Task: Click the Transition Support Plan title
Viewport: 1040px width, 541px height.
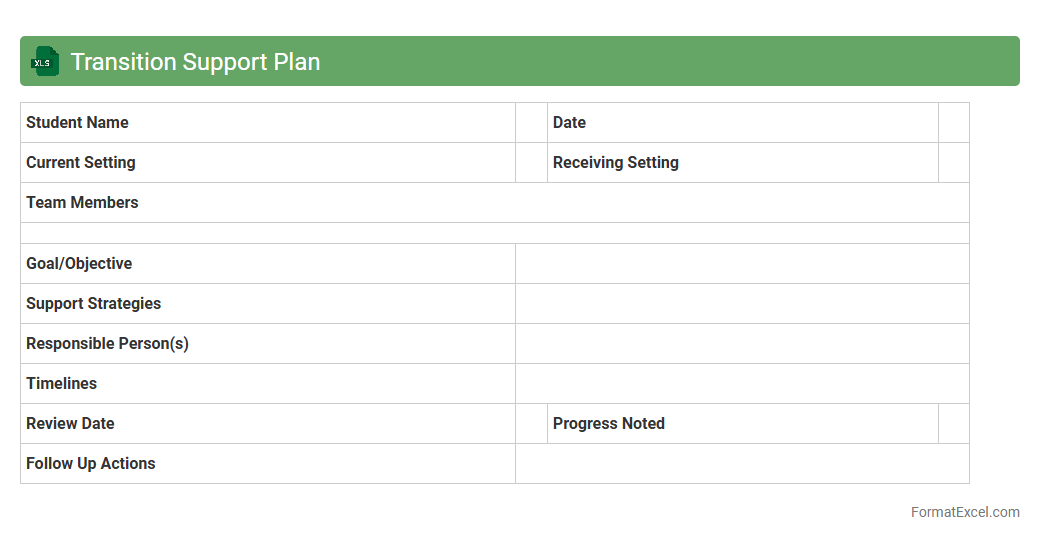Action: (195, 62)
